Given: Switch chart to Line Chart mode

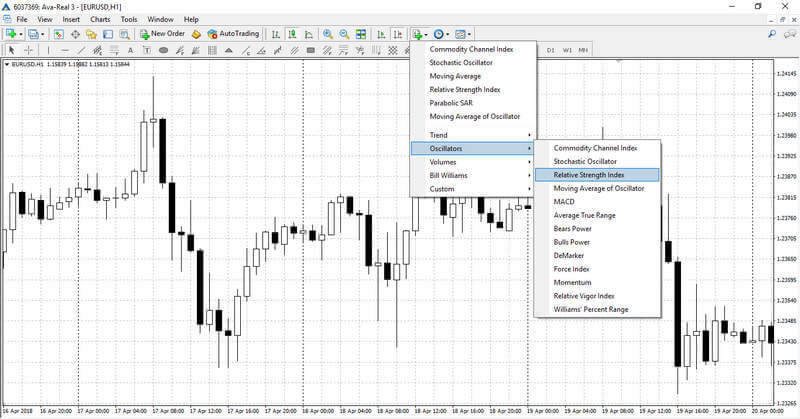Looking at the screenshot, I should click(309, 34).
